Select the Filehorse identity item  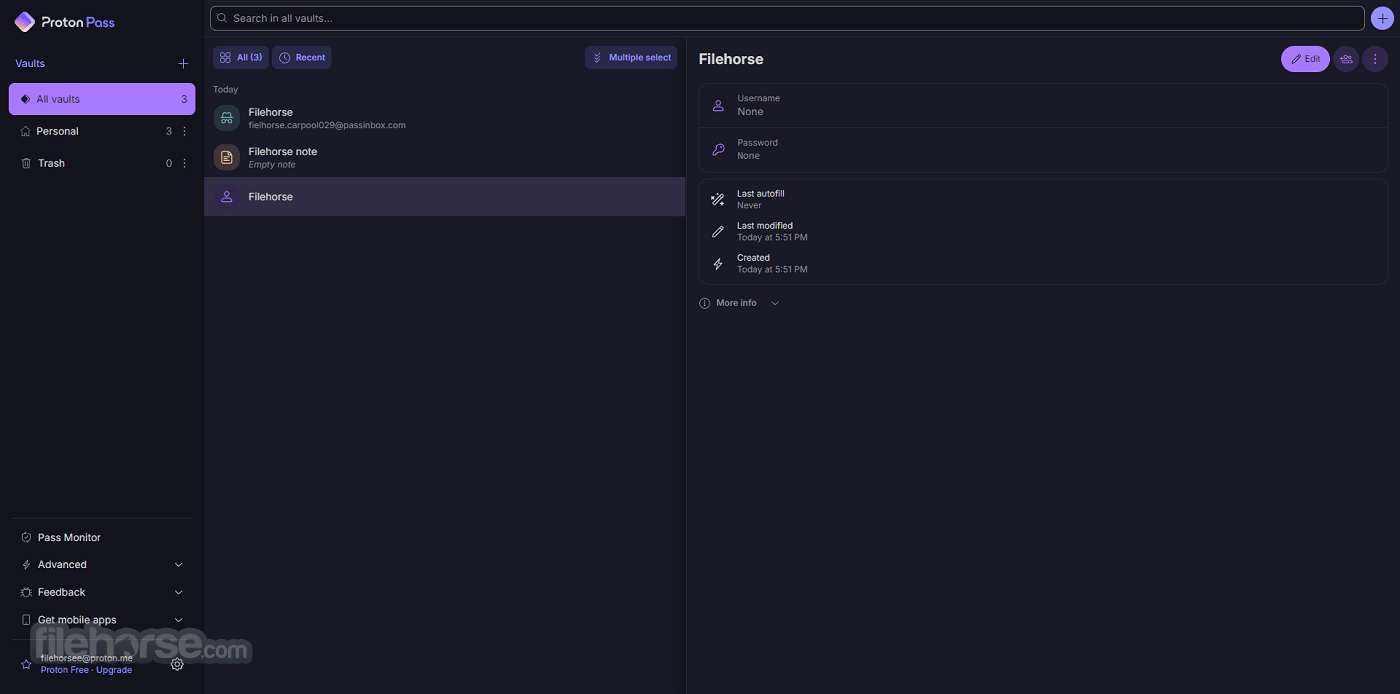(x=445, y=197)
